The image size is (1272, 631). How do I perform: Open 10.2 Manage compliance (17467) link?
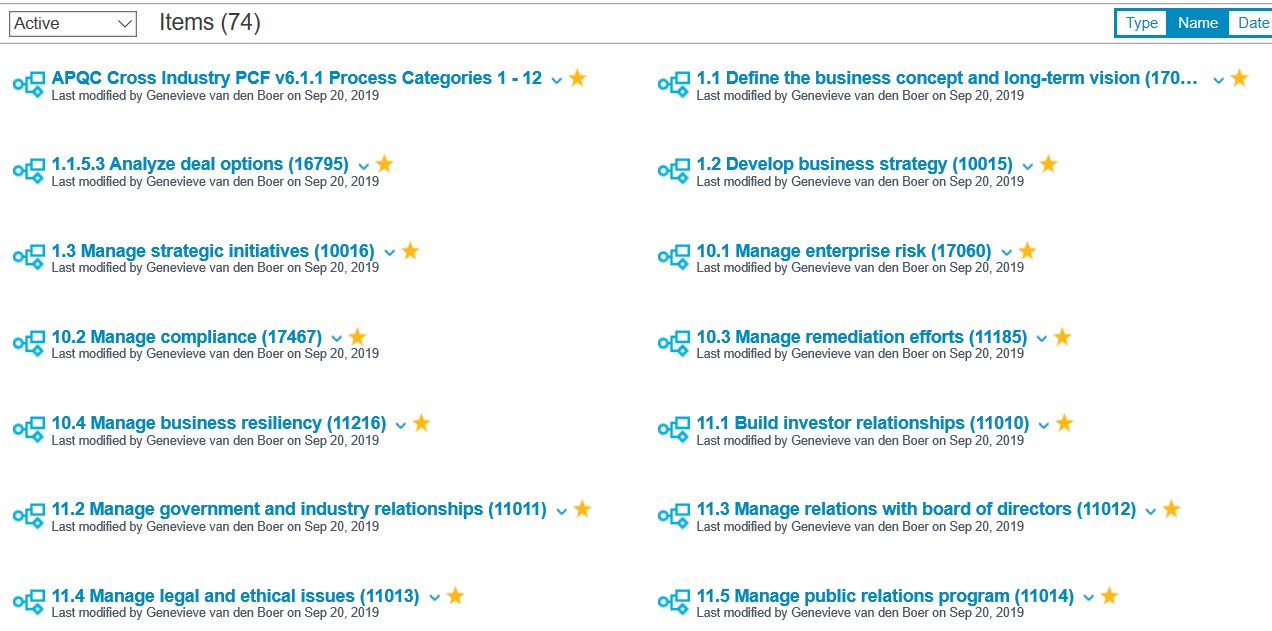[x=187, y=337]
